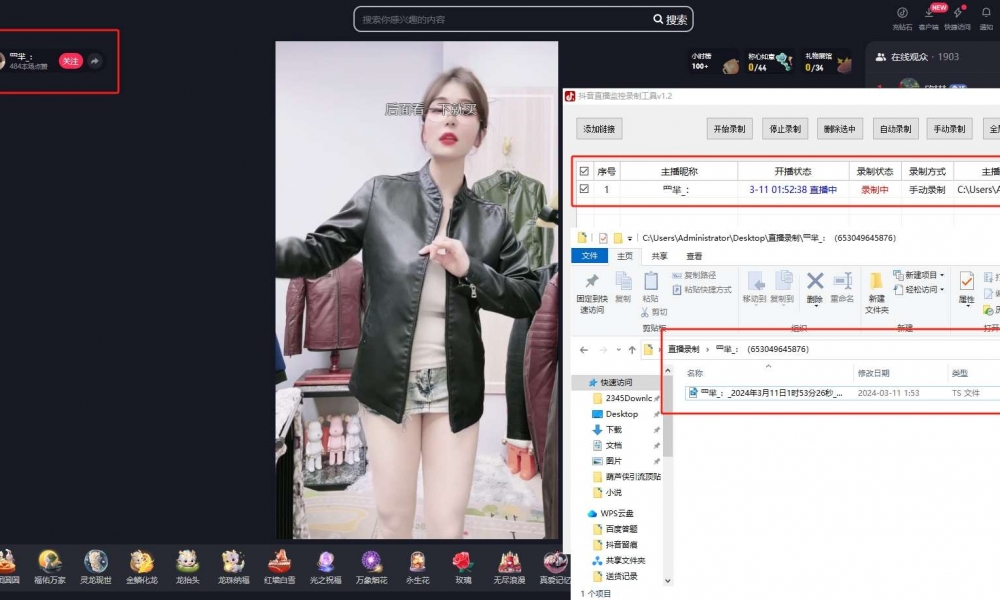The height and width of the screenshot is (600, 1000).
Task: Click the 固定到快速访问 pin icon
Action: click(591, 285)
